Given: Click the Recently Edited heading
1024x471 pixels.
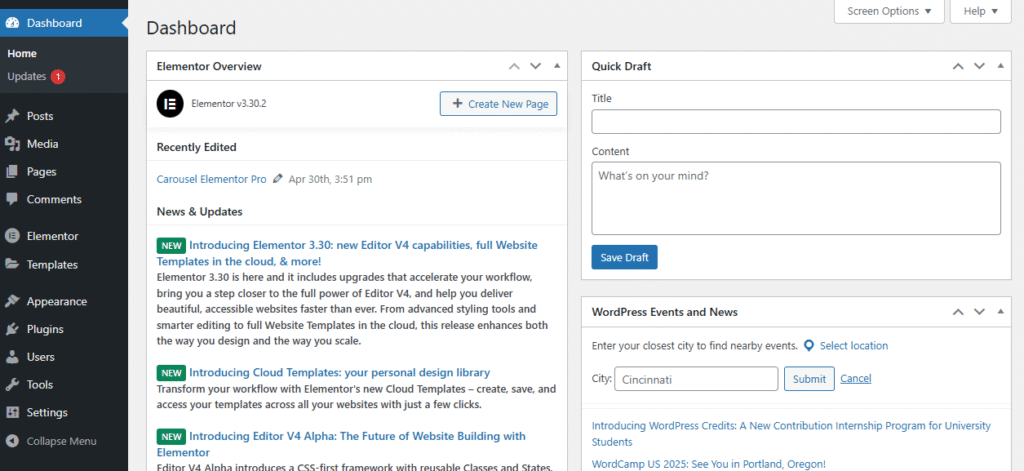Looking at the screenshot, I should click(197, 147).
